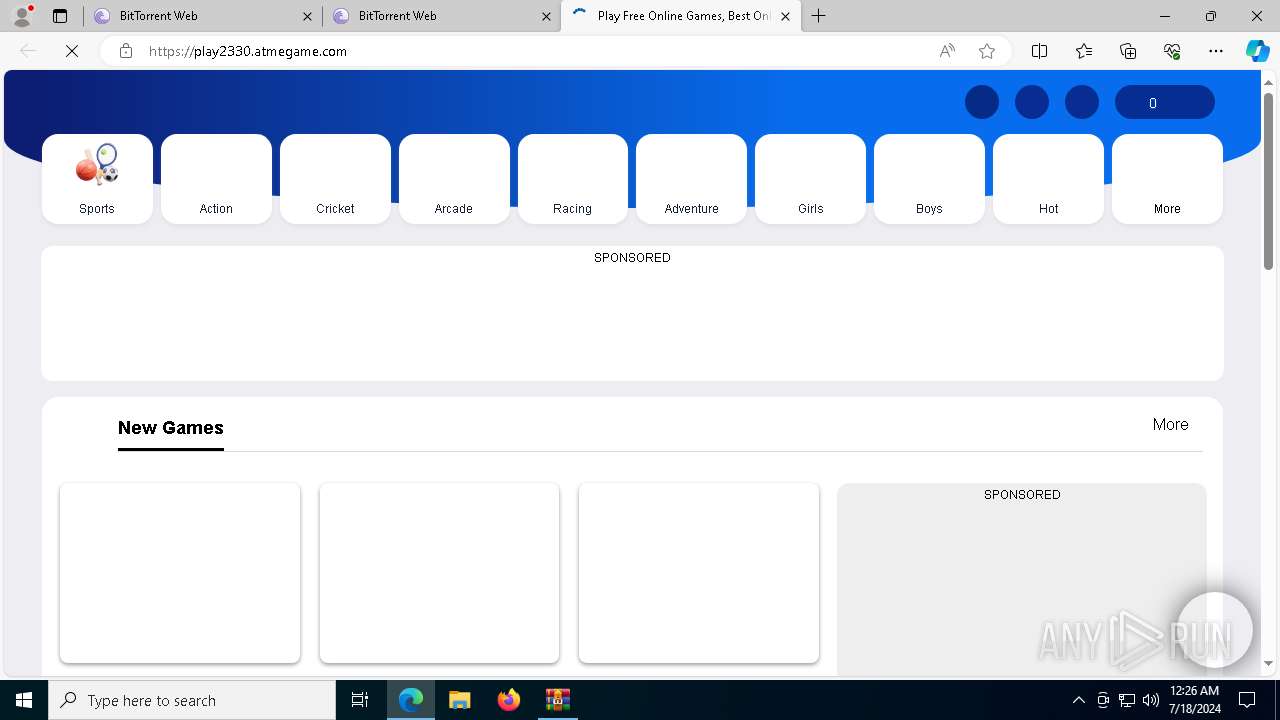Image resolution: width=1280 pixels, height=720 pixels.
Task: Open WinRAR from the taskbar
Action: [557, 700]
